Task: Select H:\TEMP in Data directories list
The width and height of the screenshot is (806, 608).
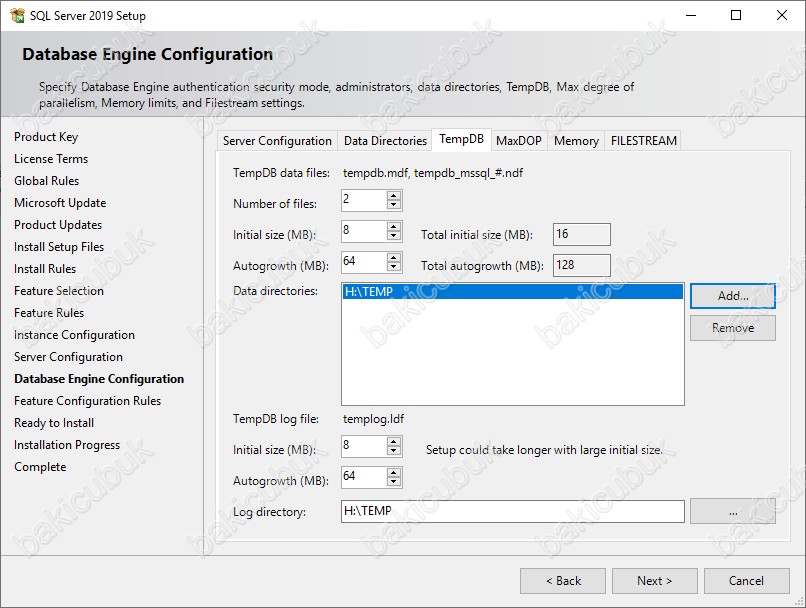Action: click(512, 292)
